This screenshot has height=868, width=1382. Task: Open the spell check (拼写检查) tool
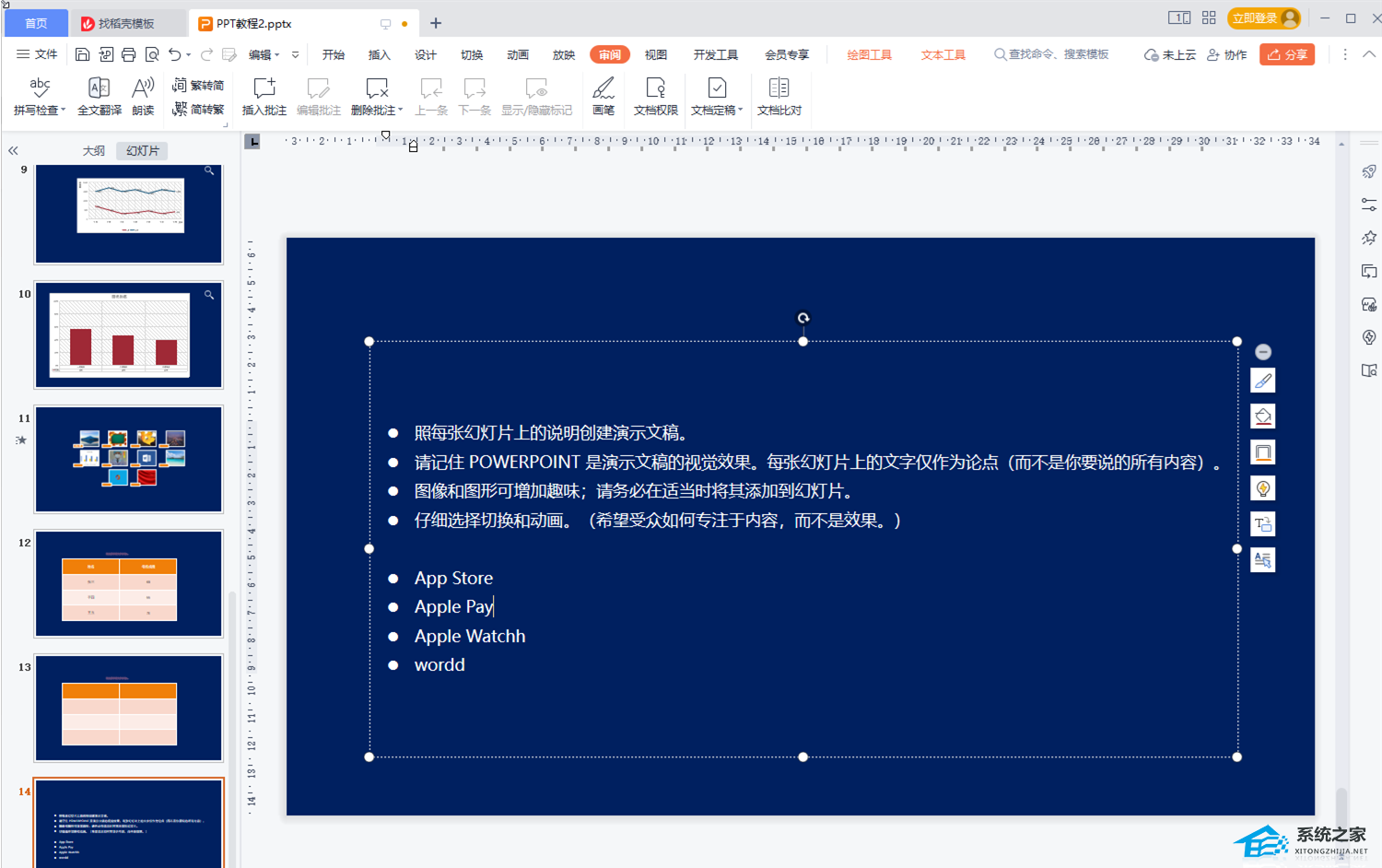click(x=40, y=96)
